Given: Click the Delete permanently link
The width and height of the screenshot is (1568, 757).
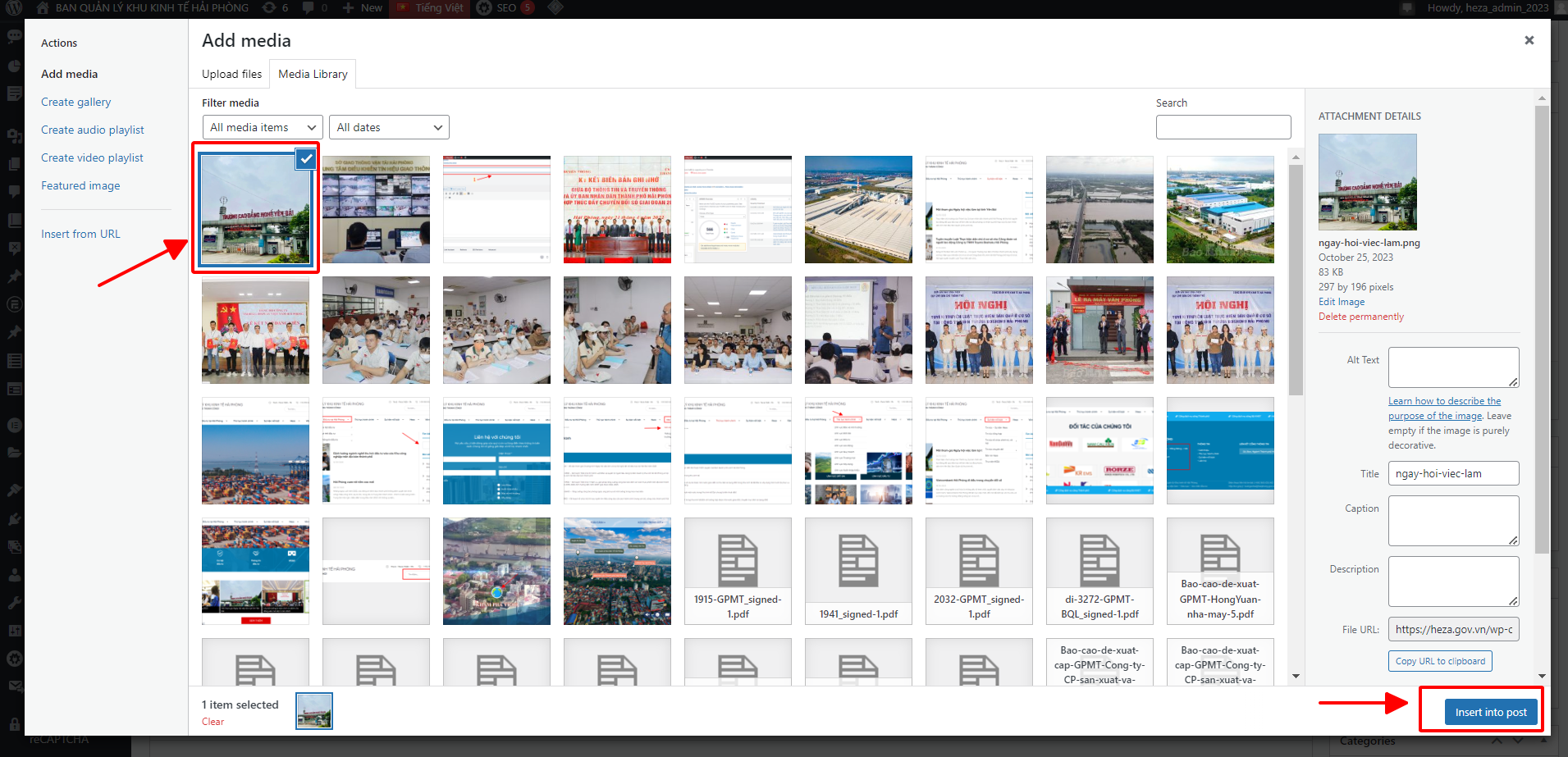Looking at the screenshot, I should (x=1360, y=317).
